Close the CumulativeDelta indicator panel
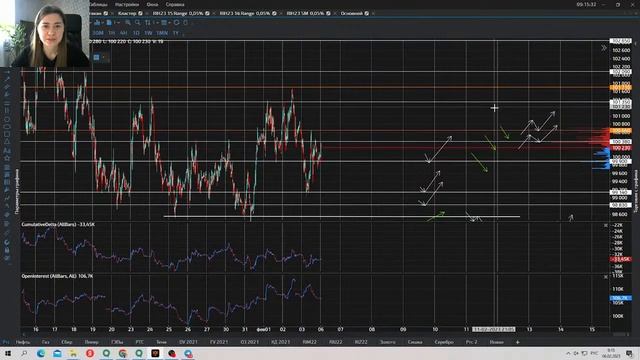The height and width of the screenshot is (360, 640). pyautogui.click(x=606, y=225)
